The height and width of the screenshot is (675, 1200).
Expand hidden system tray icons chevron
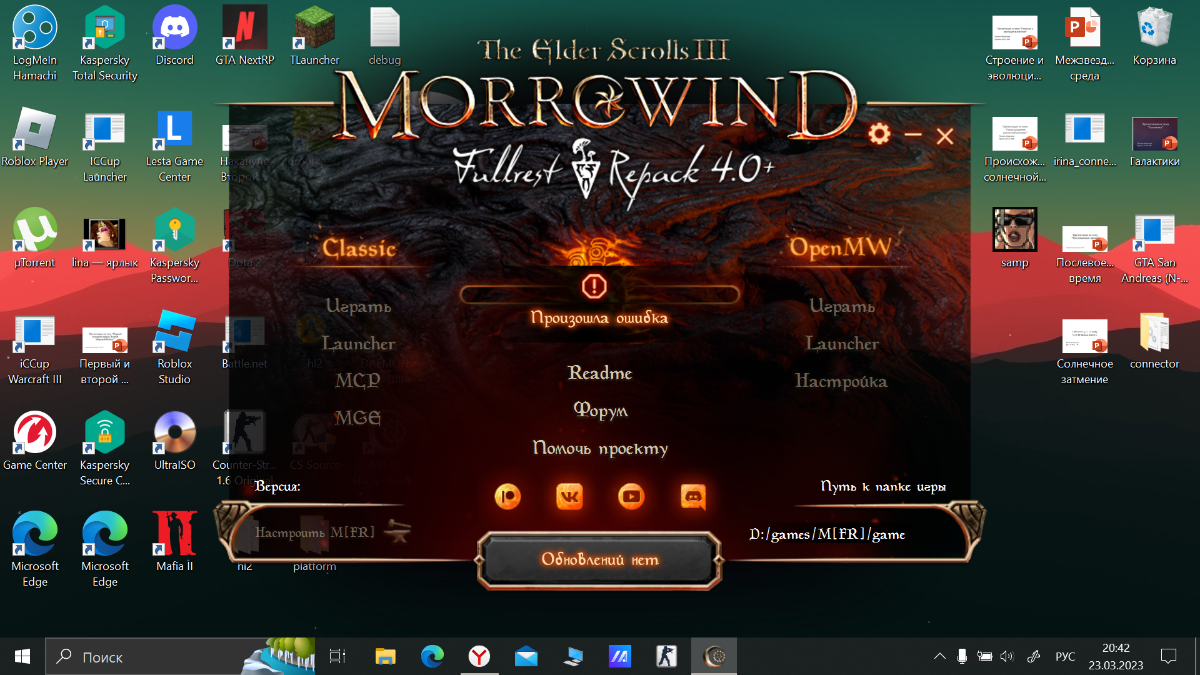(939, 656)
